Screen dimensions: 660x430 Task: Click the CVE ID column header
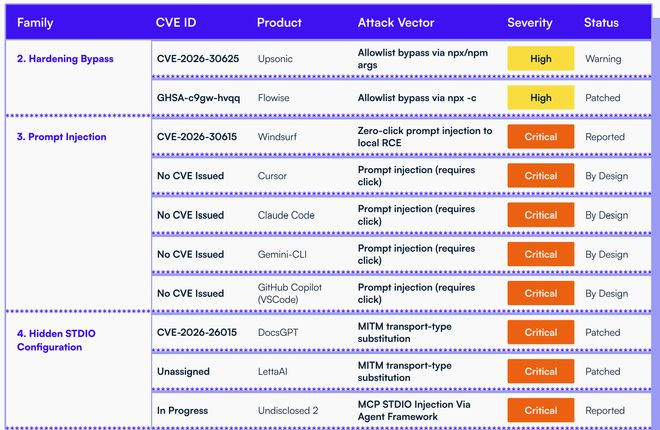point(176,22)
